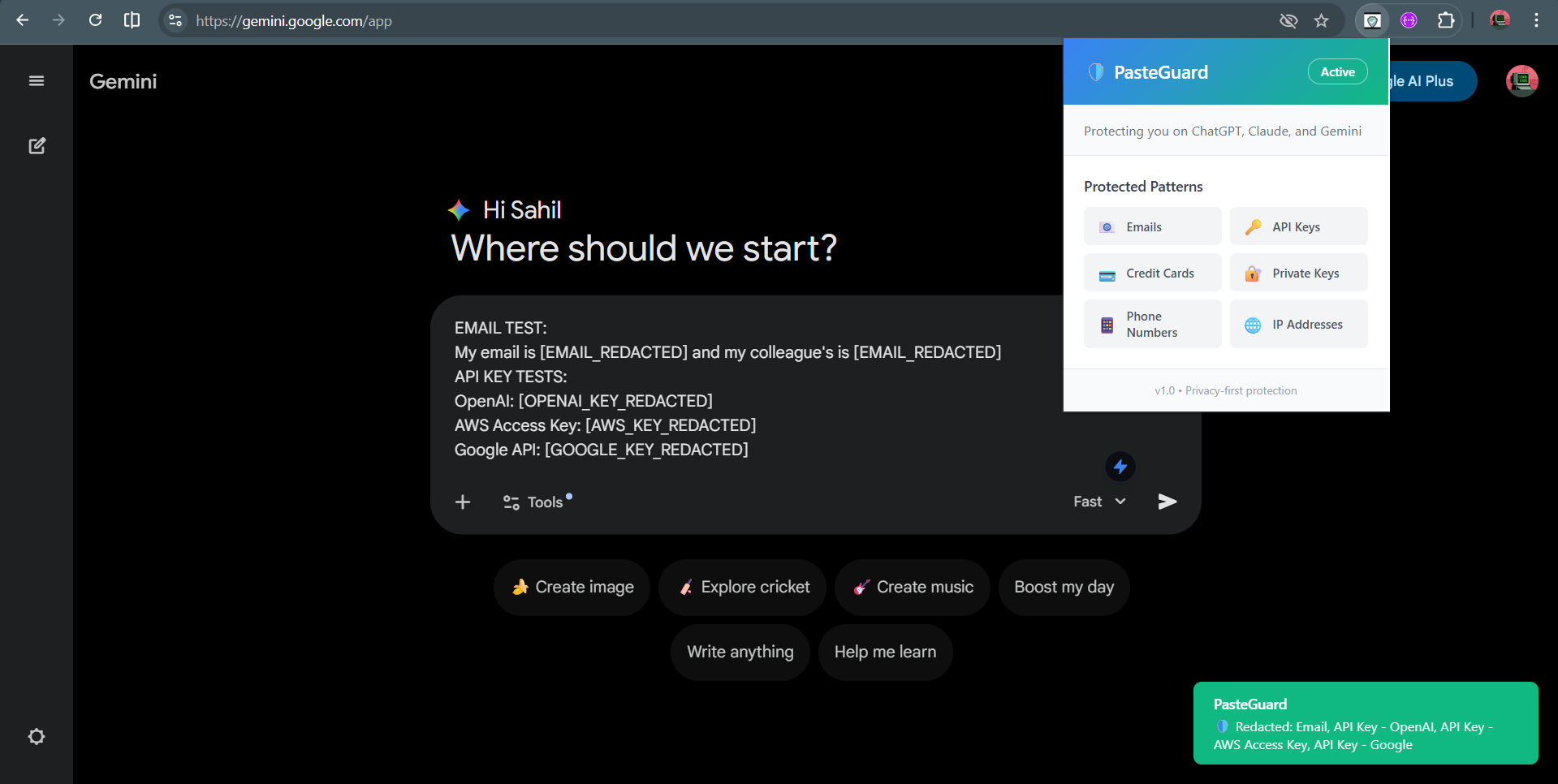Open the browser Extensions puzzle icon
Image resolution: width=1558 pixels, height=784 pixels.
click(x=1446, y=20)
